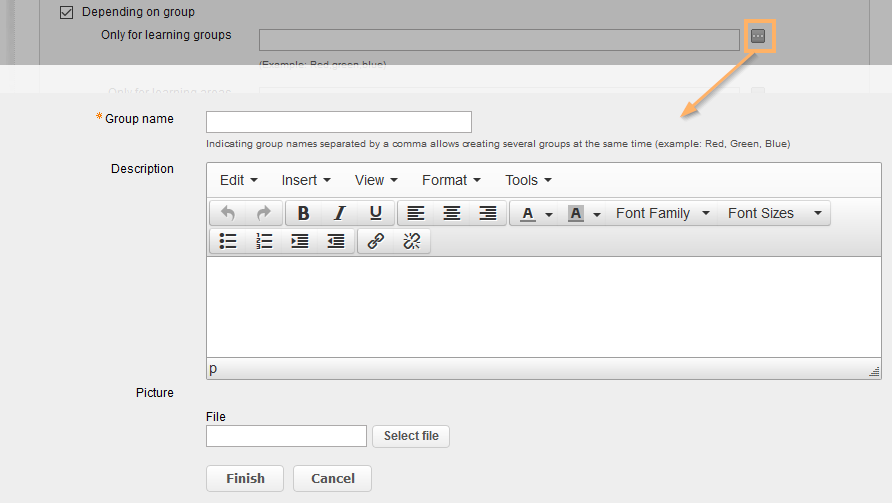Click the Undo arrow icon
892x503 pixels.
pos(228,213)
